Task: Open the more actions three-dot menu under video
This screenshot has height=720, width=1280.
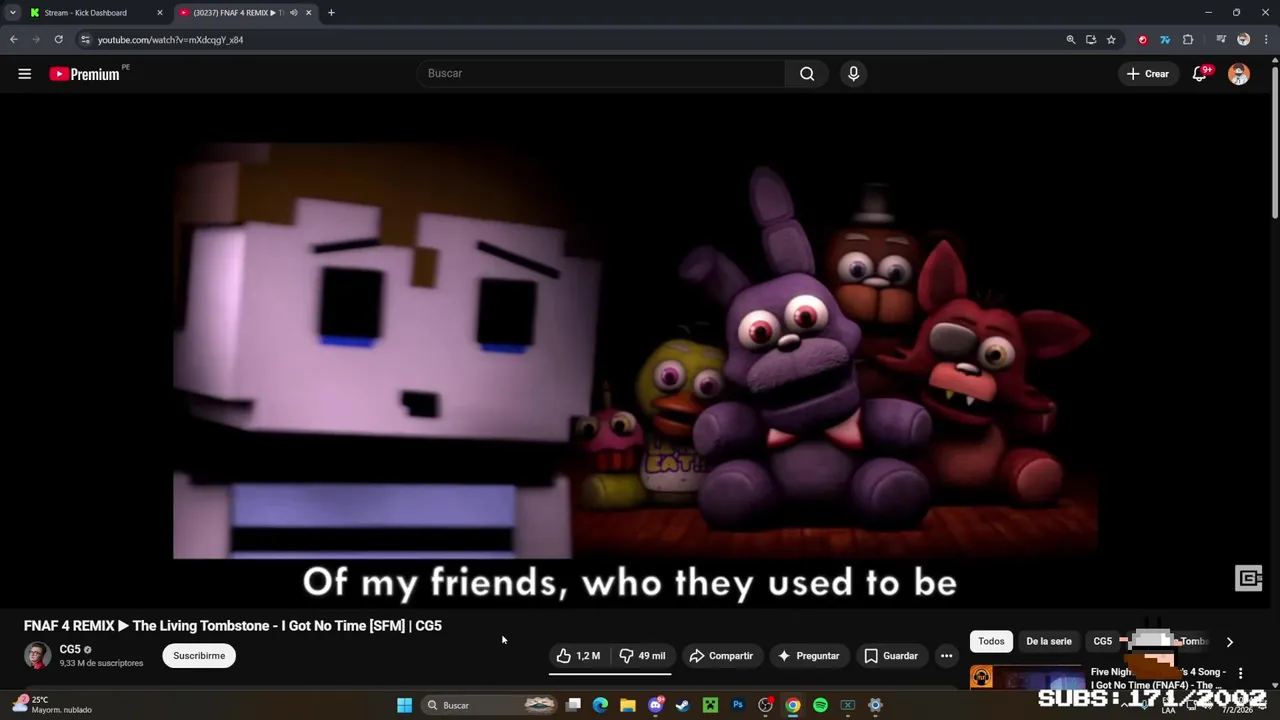Action: (x=946, y=656)
